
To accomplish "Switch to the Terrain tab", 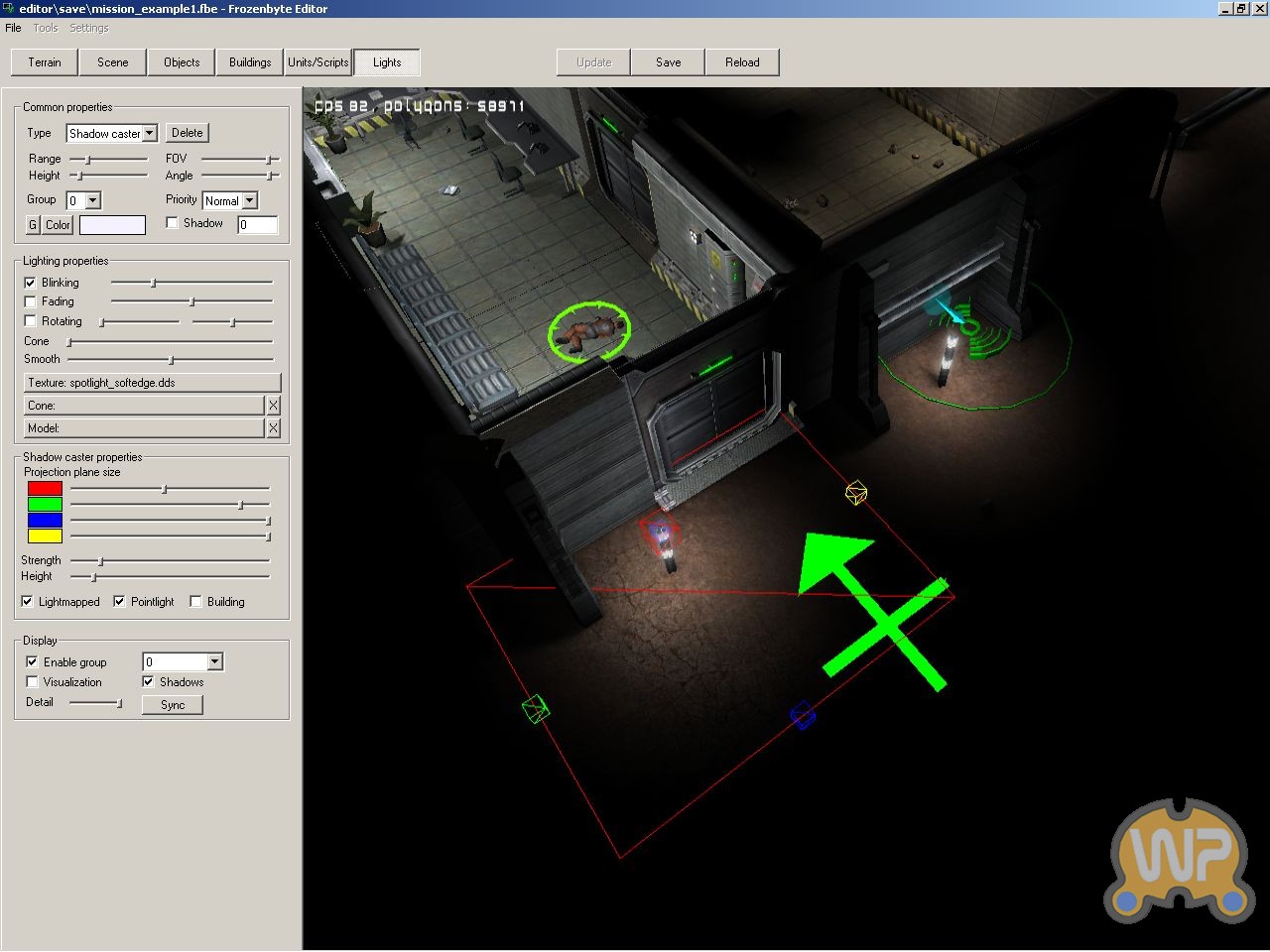I will pos(45,62).
